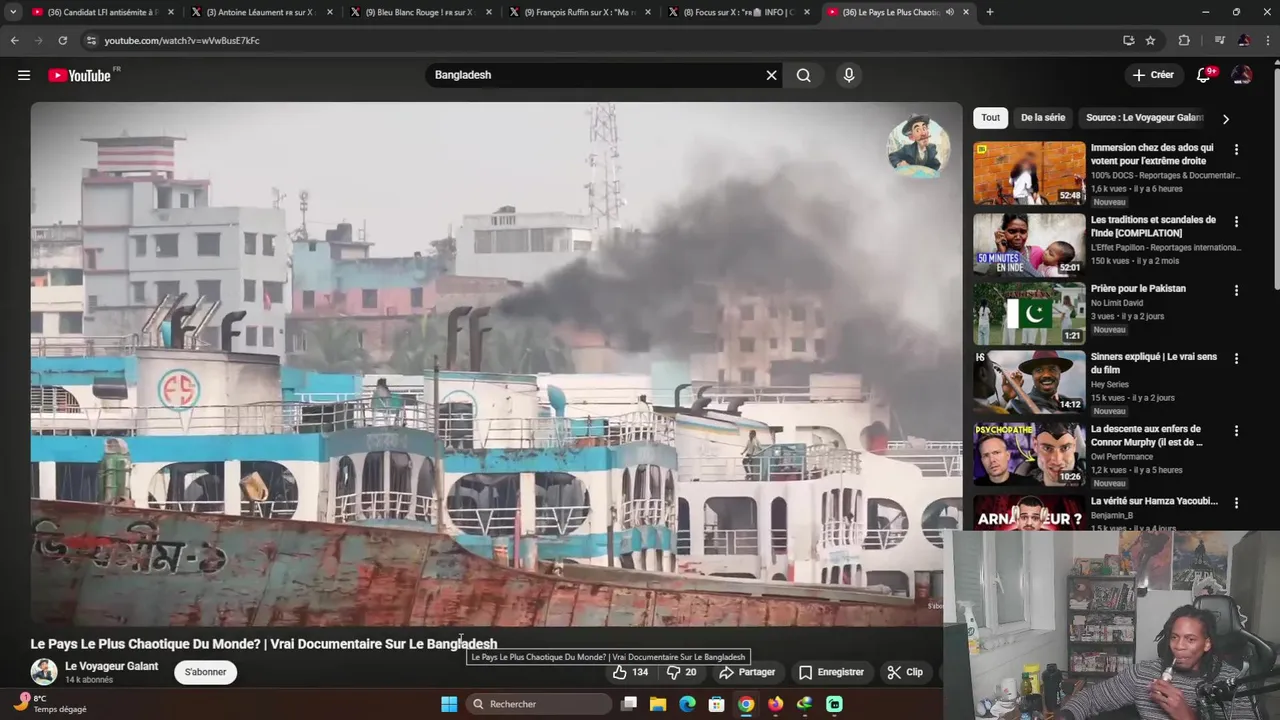The image size is (1280, 720).
Task: Open Sinners expliqué video title
Action: 1154,363
